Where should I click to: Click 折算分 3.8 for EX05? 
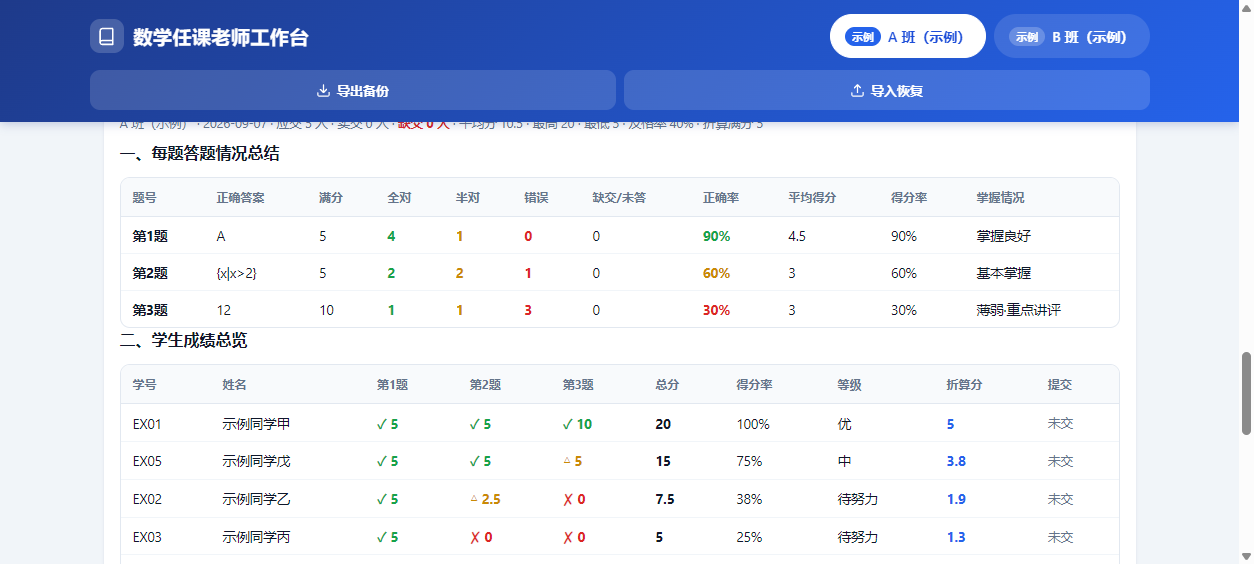(x=956, y=461)
